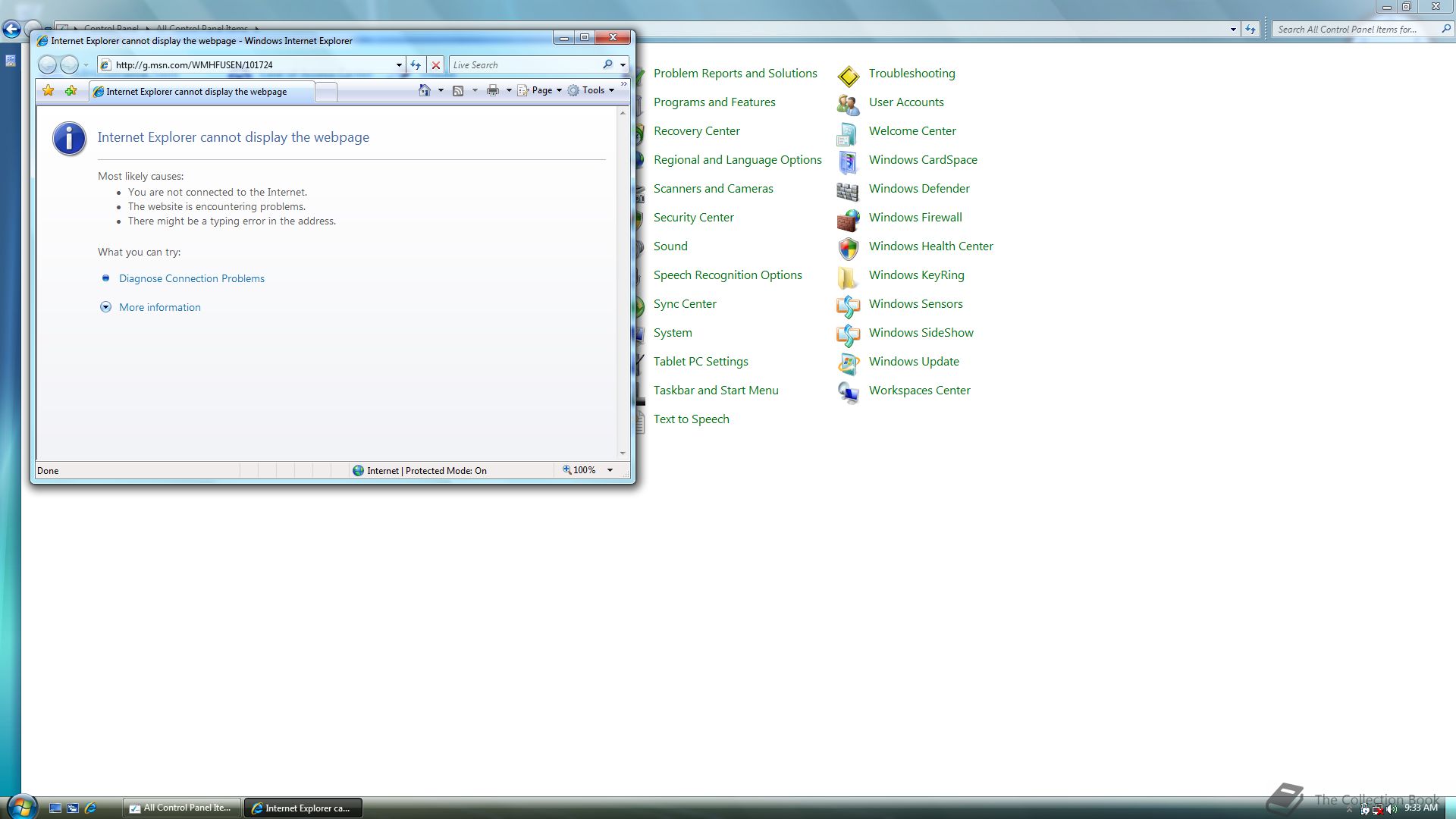1456x819 pixels.
Task: Open Taskbar and Start Menu settings
Action: pos(716,391)
